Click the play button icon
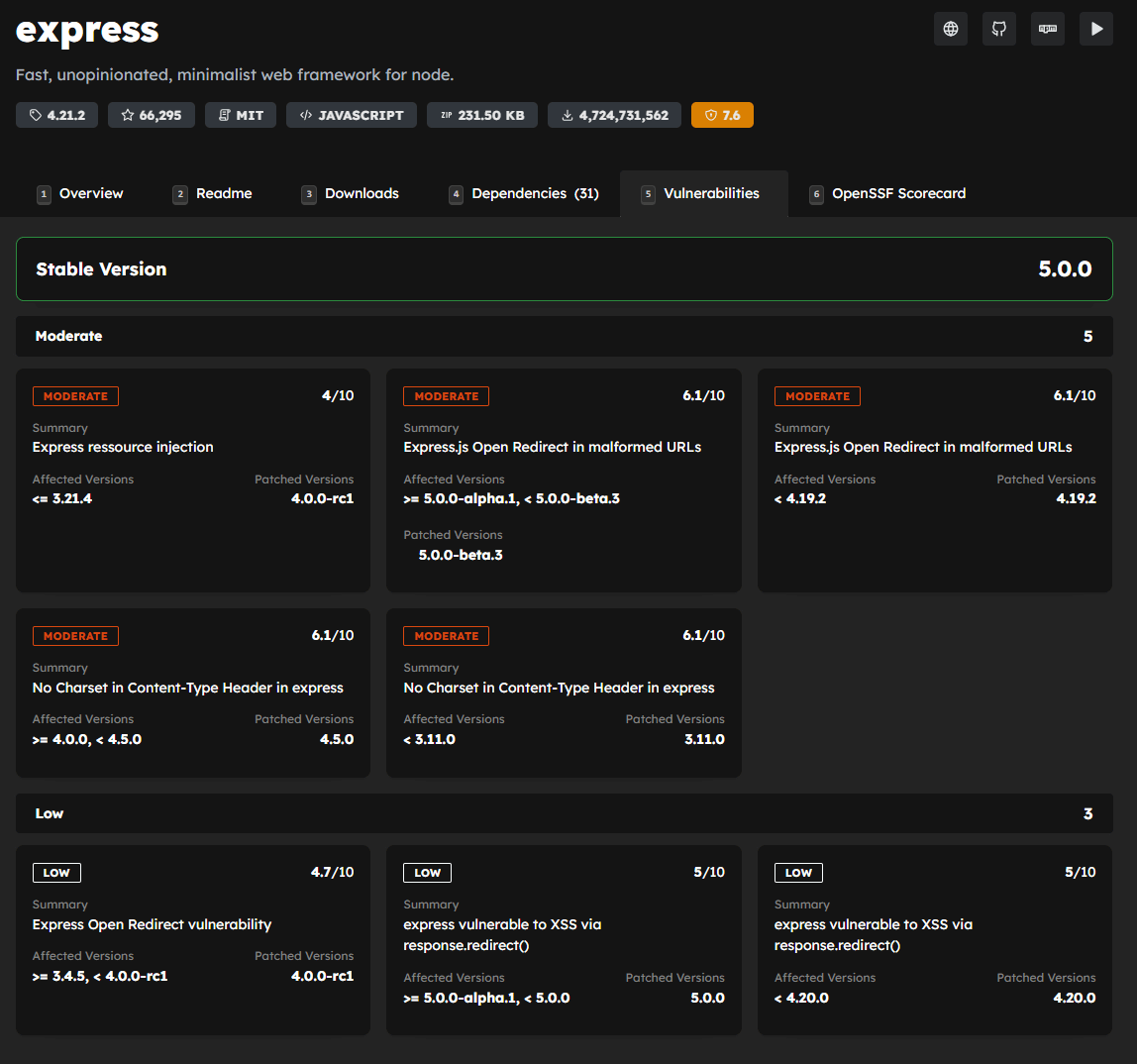Image resolution: width=1137 pixels, height=1064 pixels. pyautogui.click(x=1095, y=29)
